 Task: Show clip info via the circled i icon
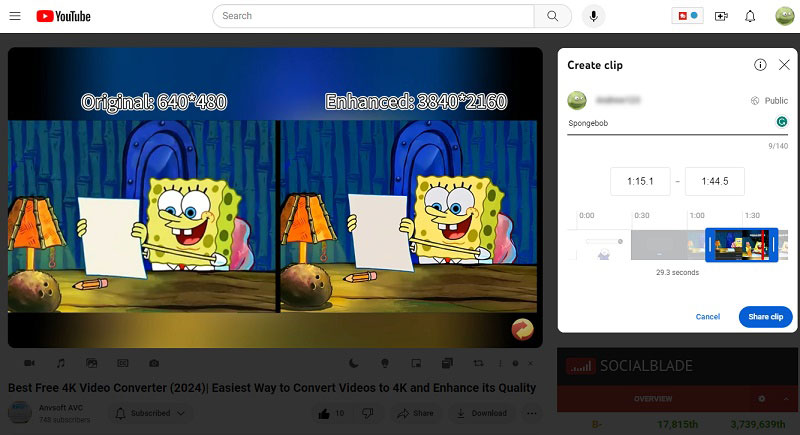click(760, 65)
